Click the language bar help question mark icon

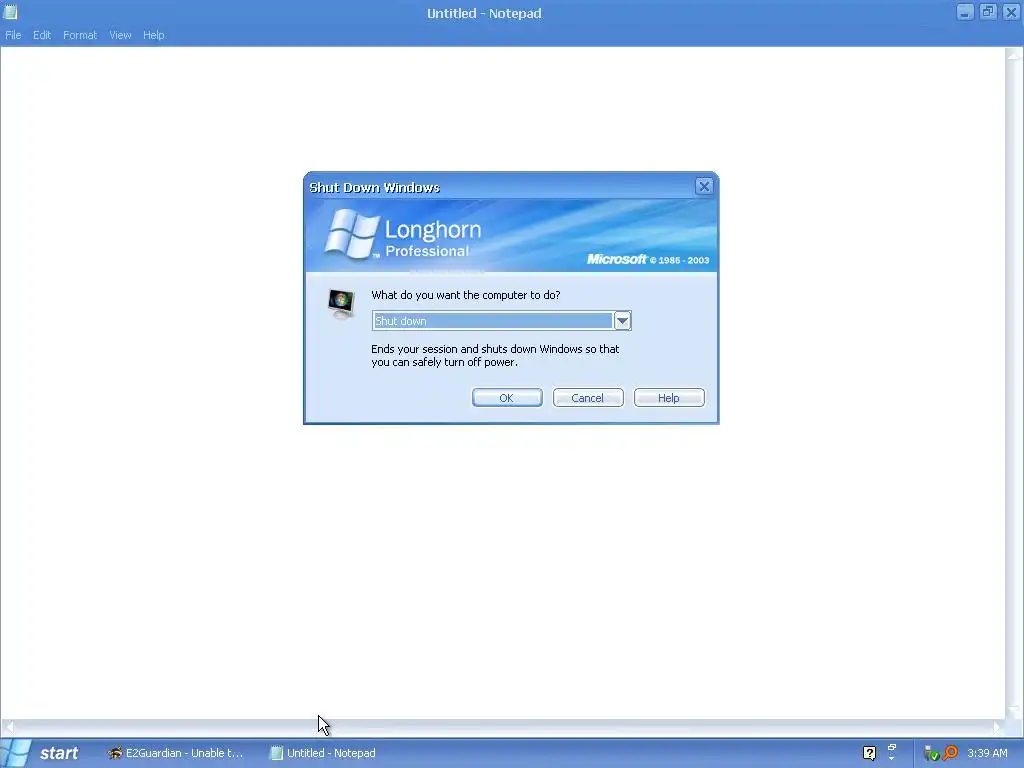(x=869, y=754)
